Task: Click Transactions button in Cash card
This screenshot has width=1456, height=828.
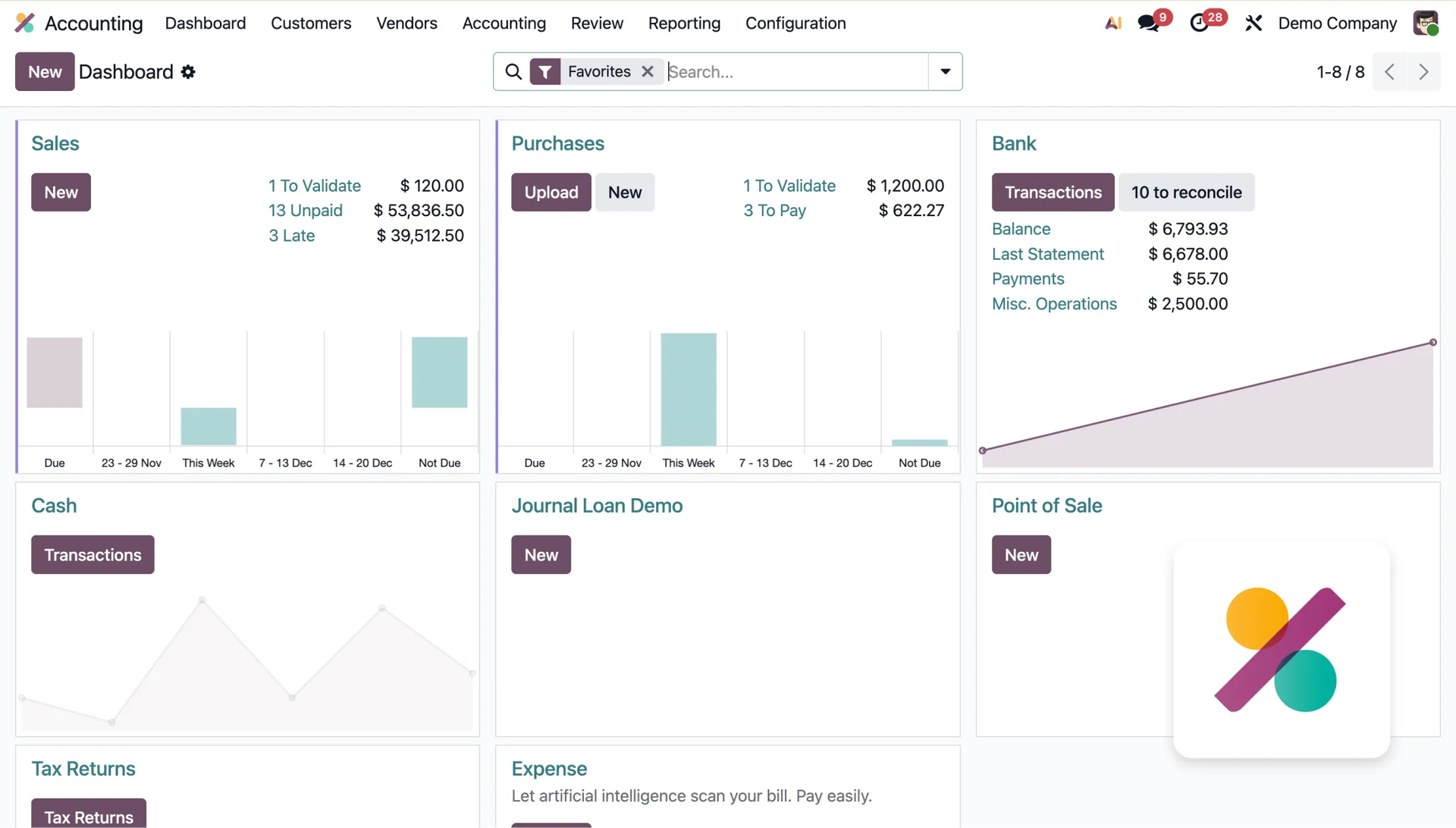Action: click(93, 555)
